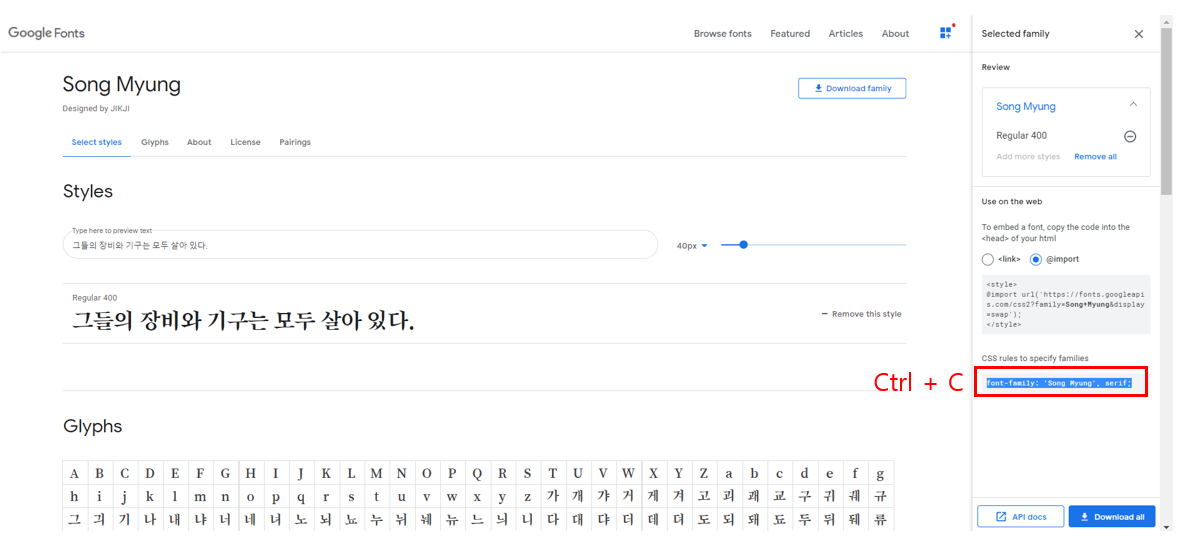Switch to the Select styles tab
Viewport: 1182px width, 553px height.
(96, 142)
